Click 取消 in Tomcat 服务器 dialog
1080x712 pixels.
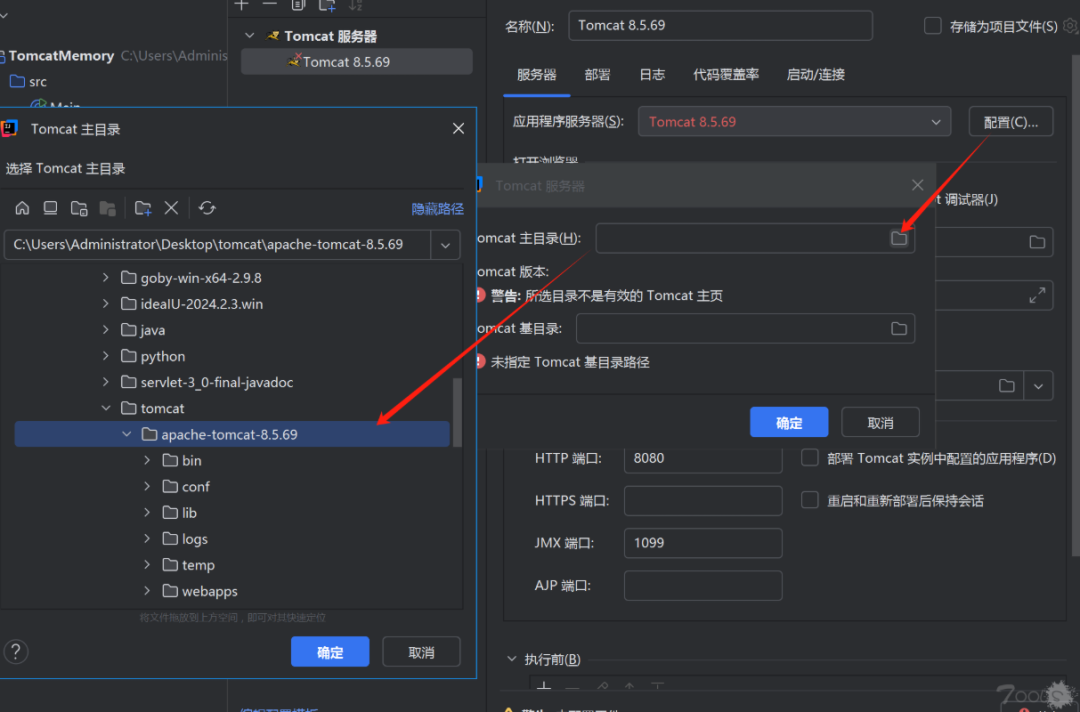[880, 422]
